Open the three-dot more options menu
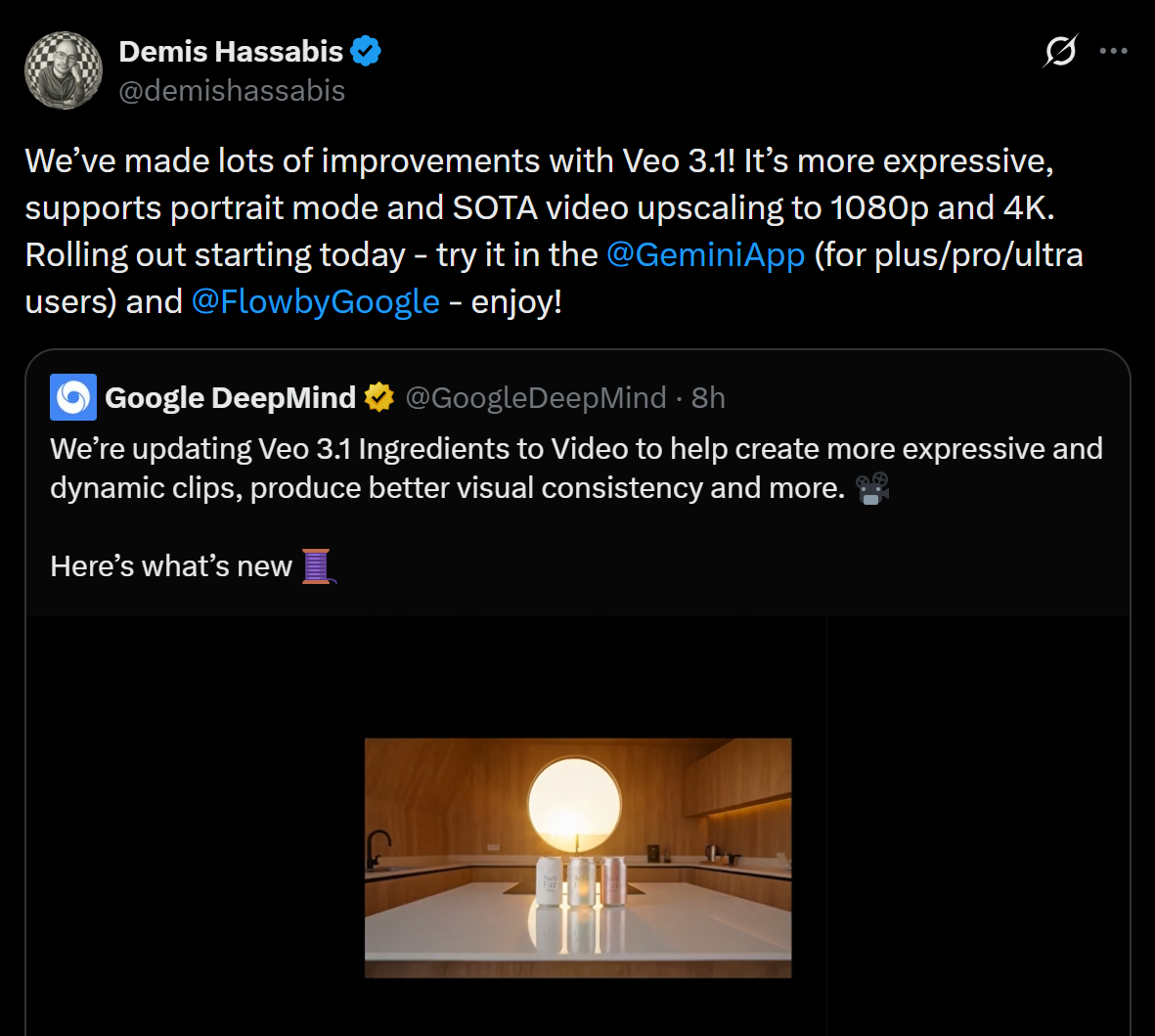The height and width of the screenshot is (1036, 1155). [x=1113, y=51]
